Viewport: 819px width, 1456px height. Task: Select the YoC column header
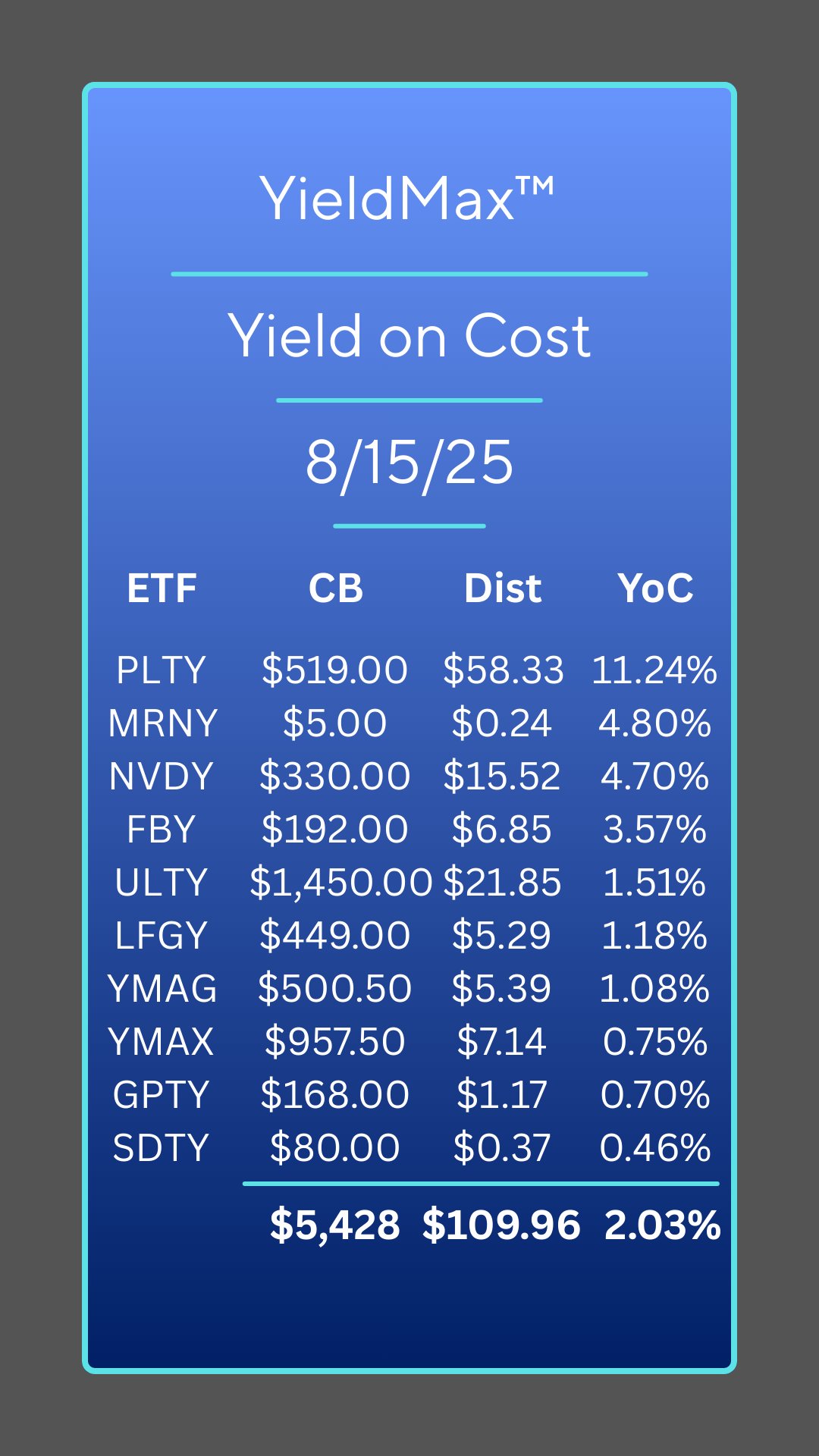[655, 588]
